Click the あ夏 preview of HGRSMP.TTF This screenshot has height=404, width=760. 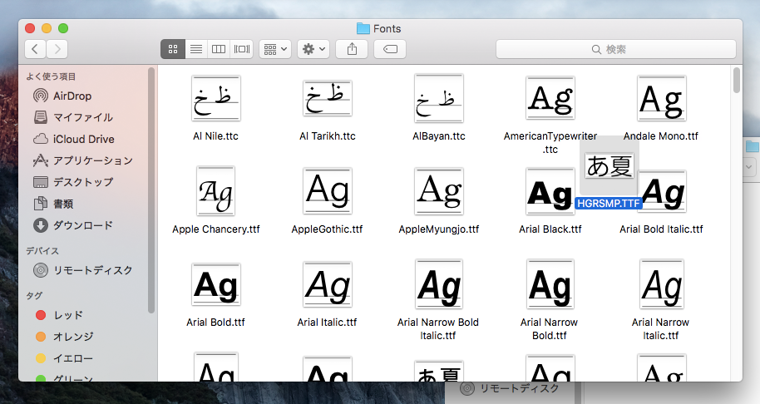click(609, 166)
